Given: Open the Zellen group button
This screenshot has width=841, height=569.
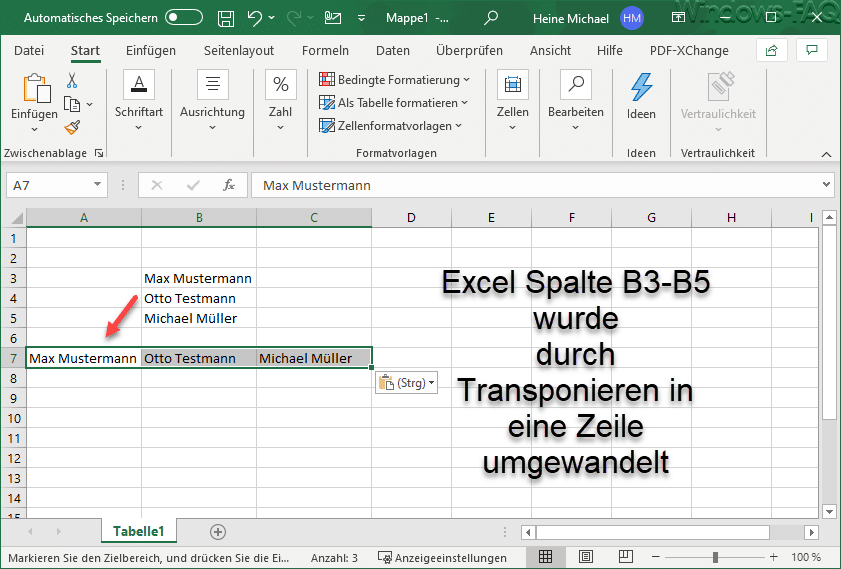Looking at the screenshot, I should coord(513,101).
